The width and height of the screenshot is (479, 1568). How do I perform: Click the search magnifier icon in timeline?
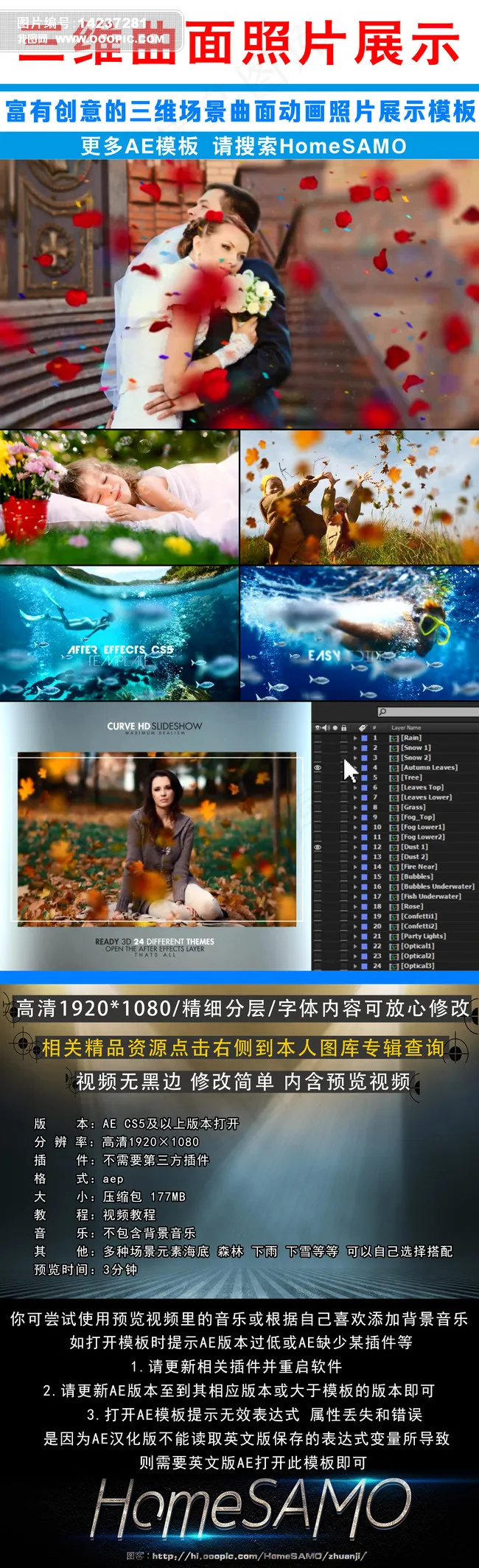[x=382, y=712]
